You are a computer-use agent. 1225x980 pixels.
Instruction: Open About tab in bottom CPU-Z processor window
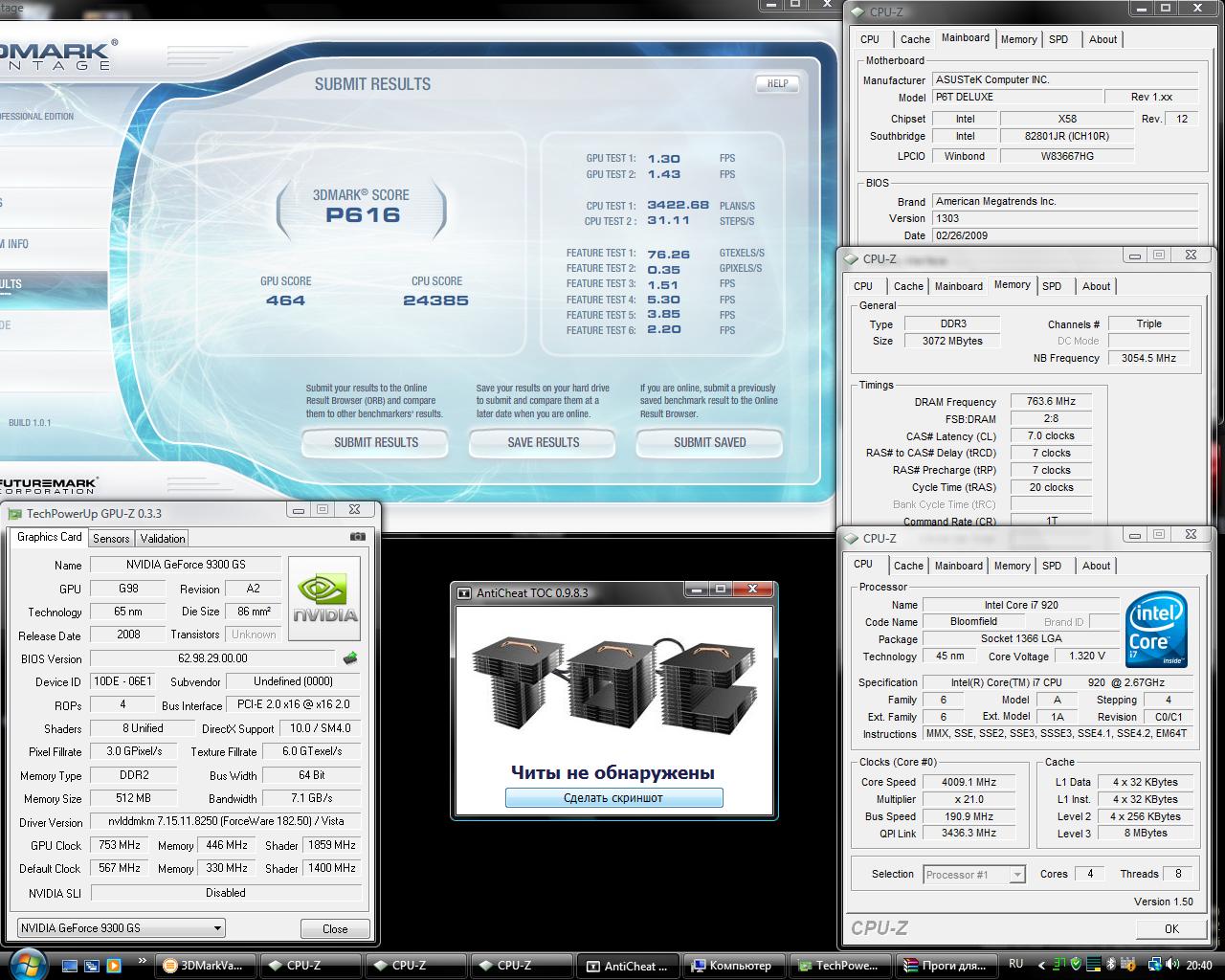(x=1096, y=566)
